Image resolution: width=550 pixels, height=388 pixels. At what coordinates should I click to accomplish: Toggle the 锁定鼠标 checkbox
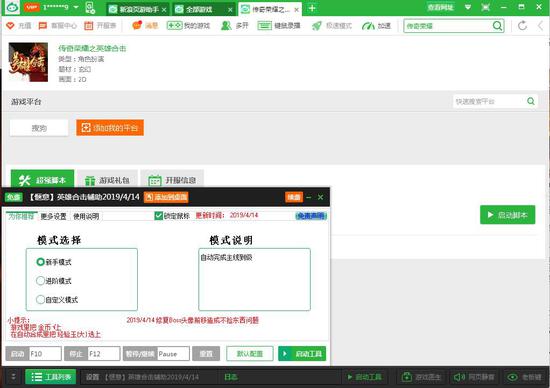pyautogui.click(x=159, y=216)
